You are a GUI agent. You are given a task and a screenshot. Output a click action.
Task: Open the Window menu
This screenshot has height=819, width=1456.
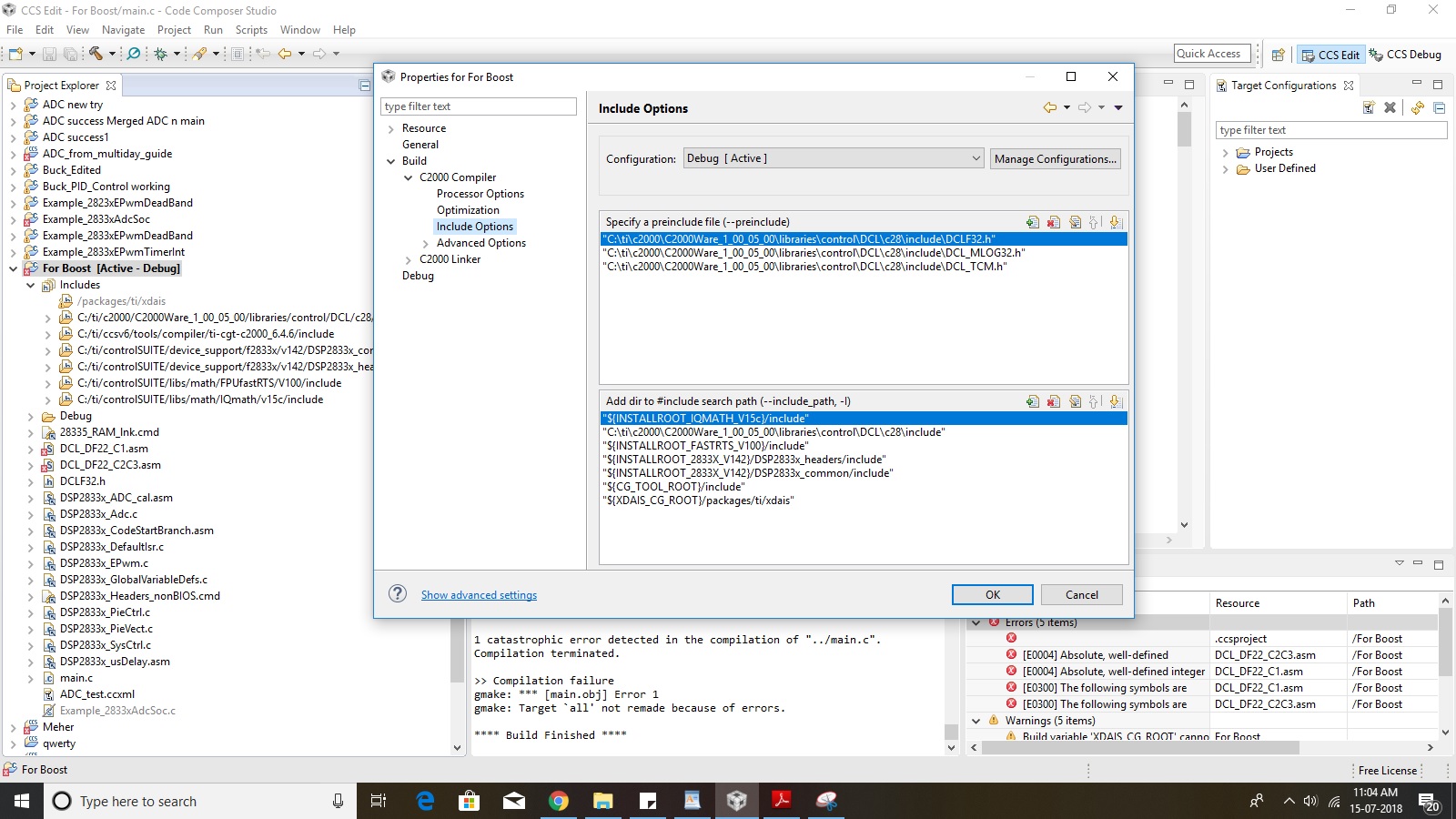point(299,30)
